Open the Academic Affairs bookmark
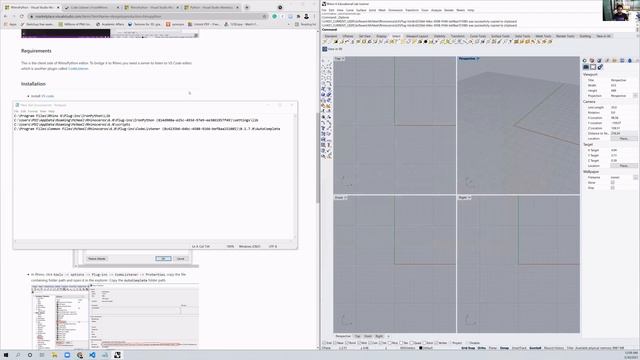Viewport: 640px width, 360px height. click(110, 24)
